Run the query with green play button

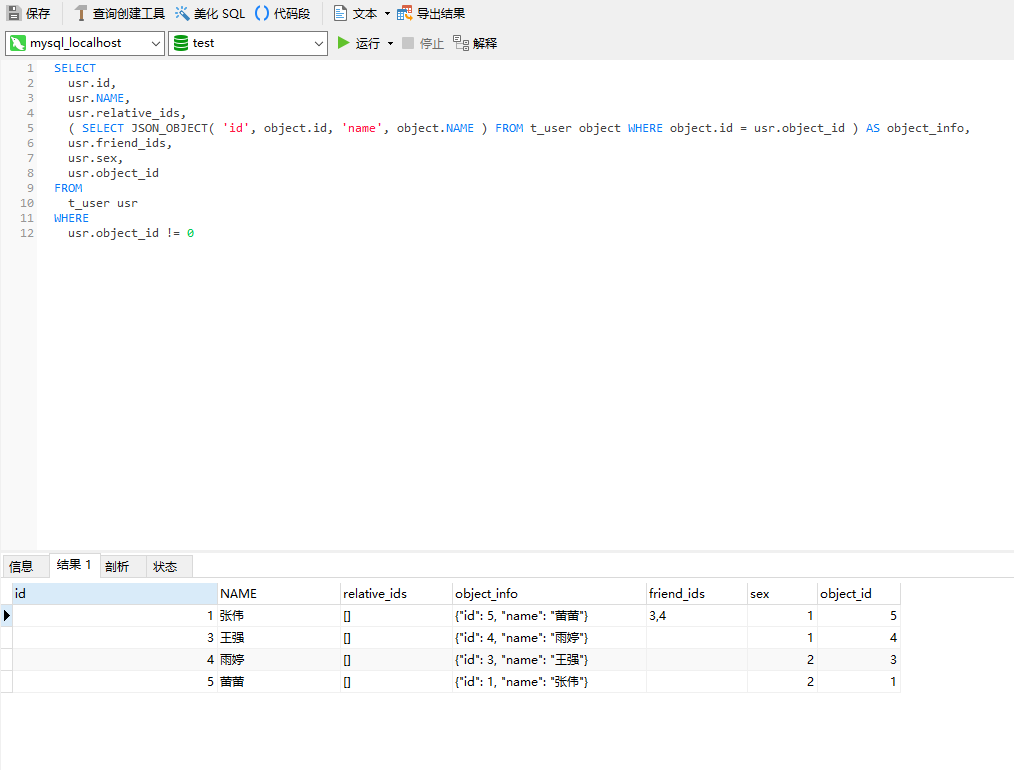pos(343,43)
